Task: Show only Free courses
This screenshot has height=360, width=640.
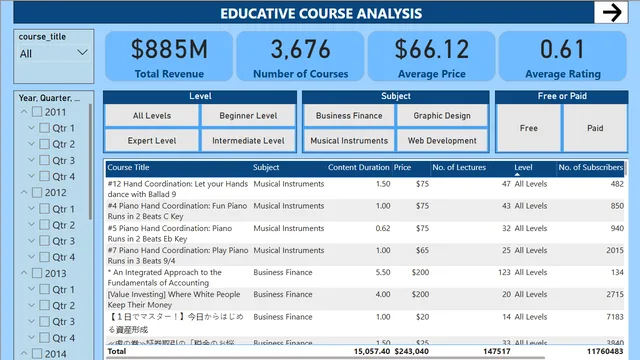Action: (x=529, y=128)
